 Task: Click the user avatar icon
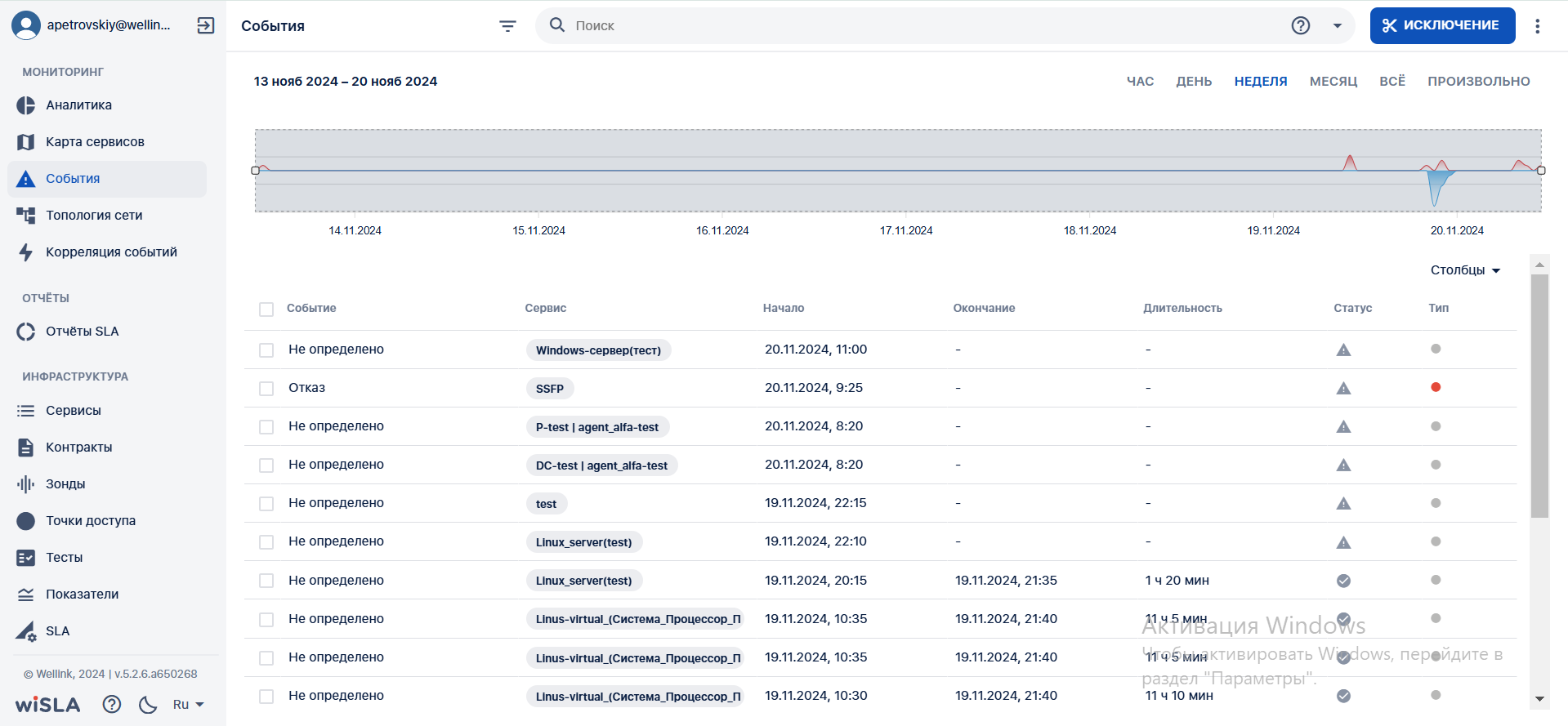click(x=26, y=25)
